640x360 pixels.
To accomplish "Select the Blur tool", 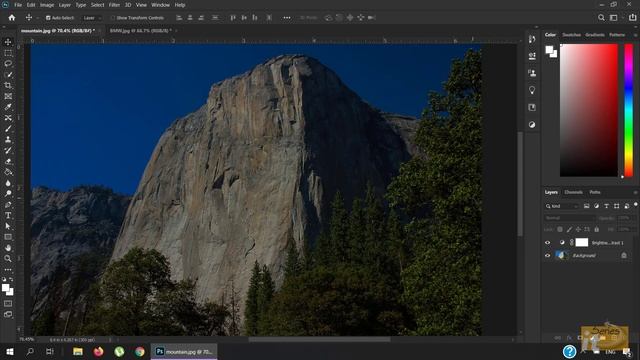I will tap(8, 183).
